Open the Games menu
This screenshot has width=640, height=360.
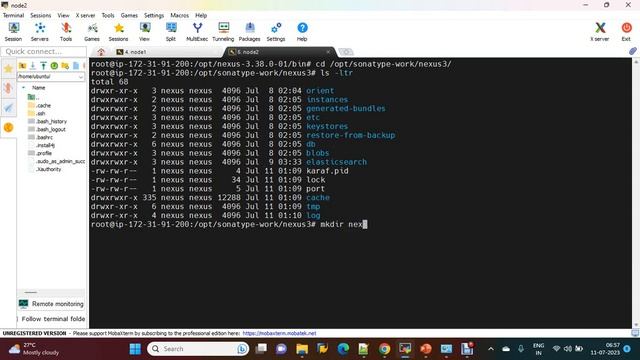[x=129, y=15]
